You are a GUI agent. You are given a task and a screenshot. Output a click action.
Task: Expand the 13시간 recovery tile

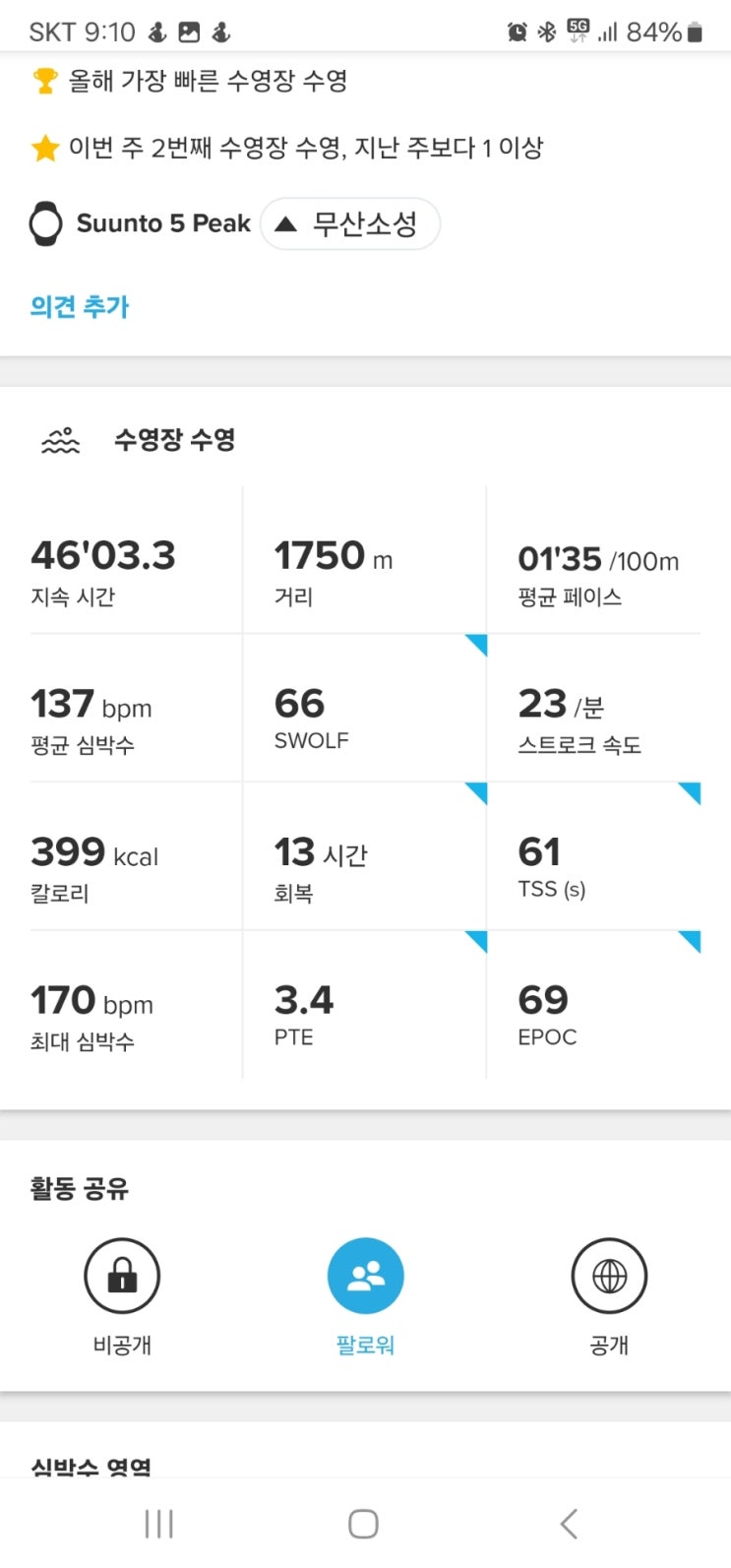pyautogui.click(x=364, y=856)
